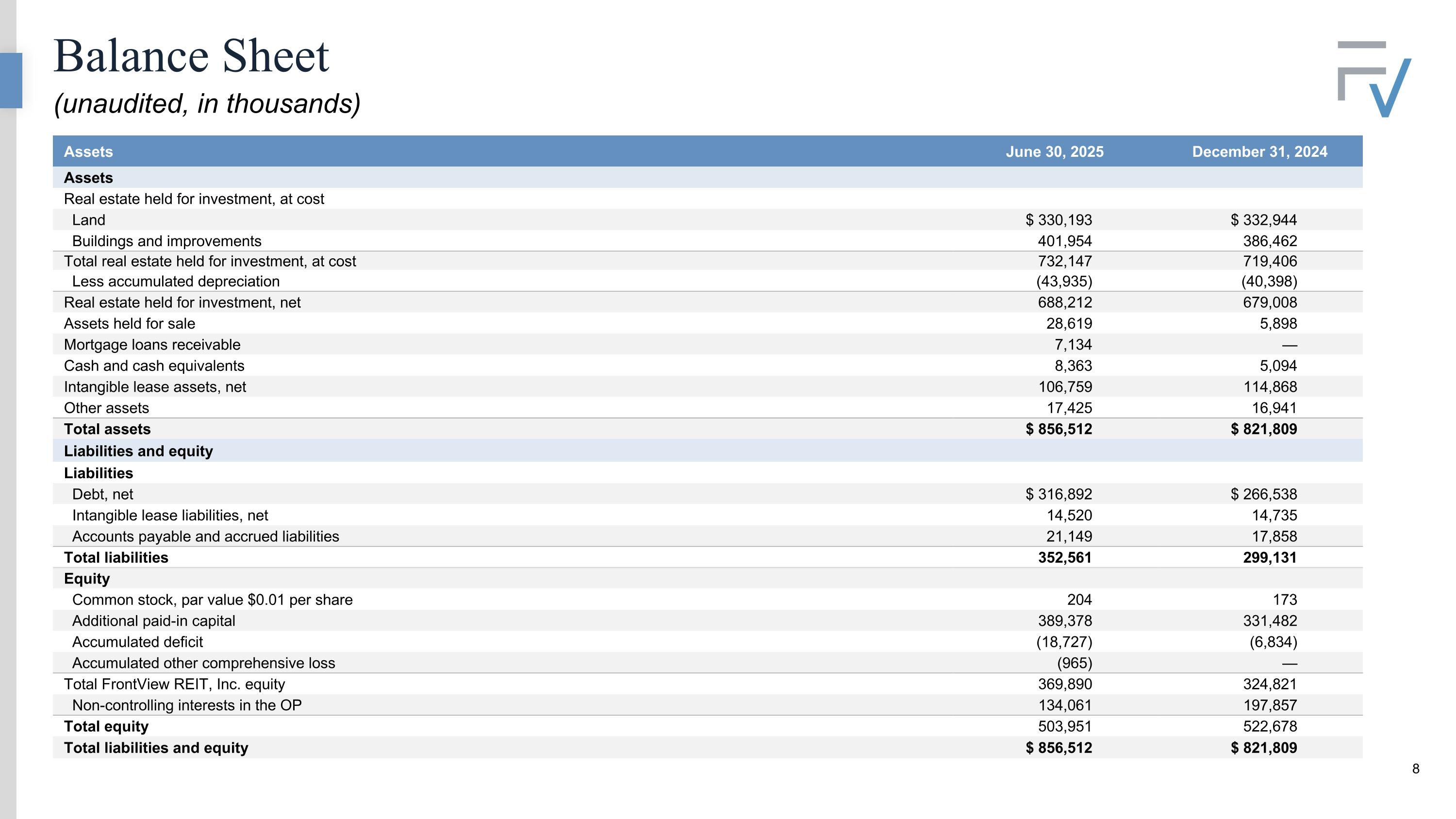Click the Total assets row label
Screen dimensions: 1456x819
[x=107, y=429]
